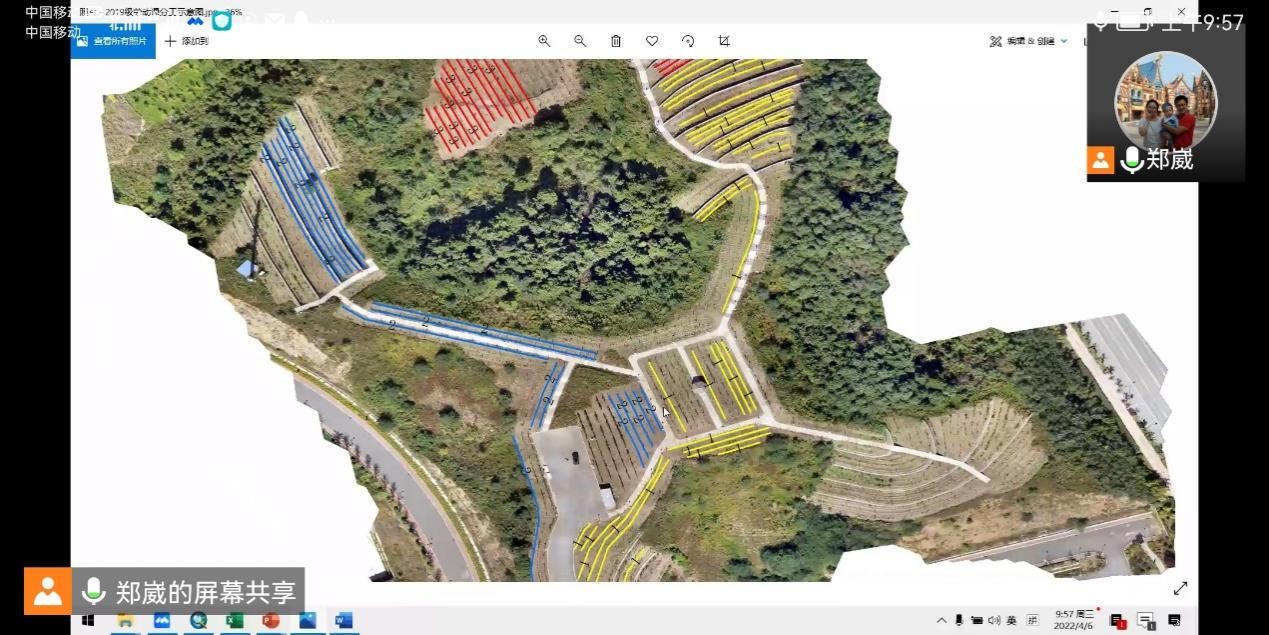The height and width of the screenshot is (635, 1269).
Task: Open the crop tool
Action: (724, 41)
